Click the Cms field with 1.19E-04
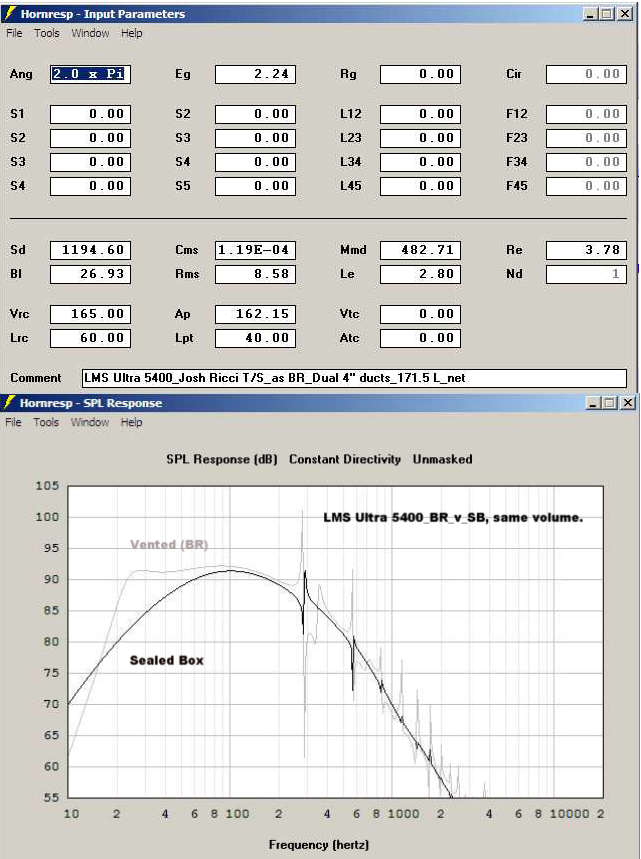Screen dimensions: 641x859 (x=255, y=250)
